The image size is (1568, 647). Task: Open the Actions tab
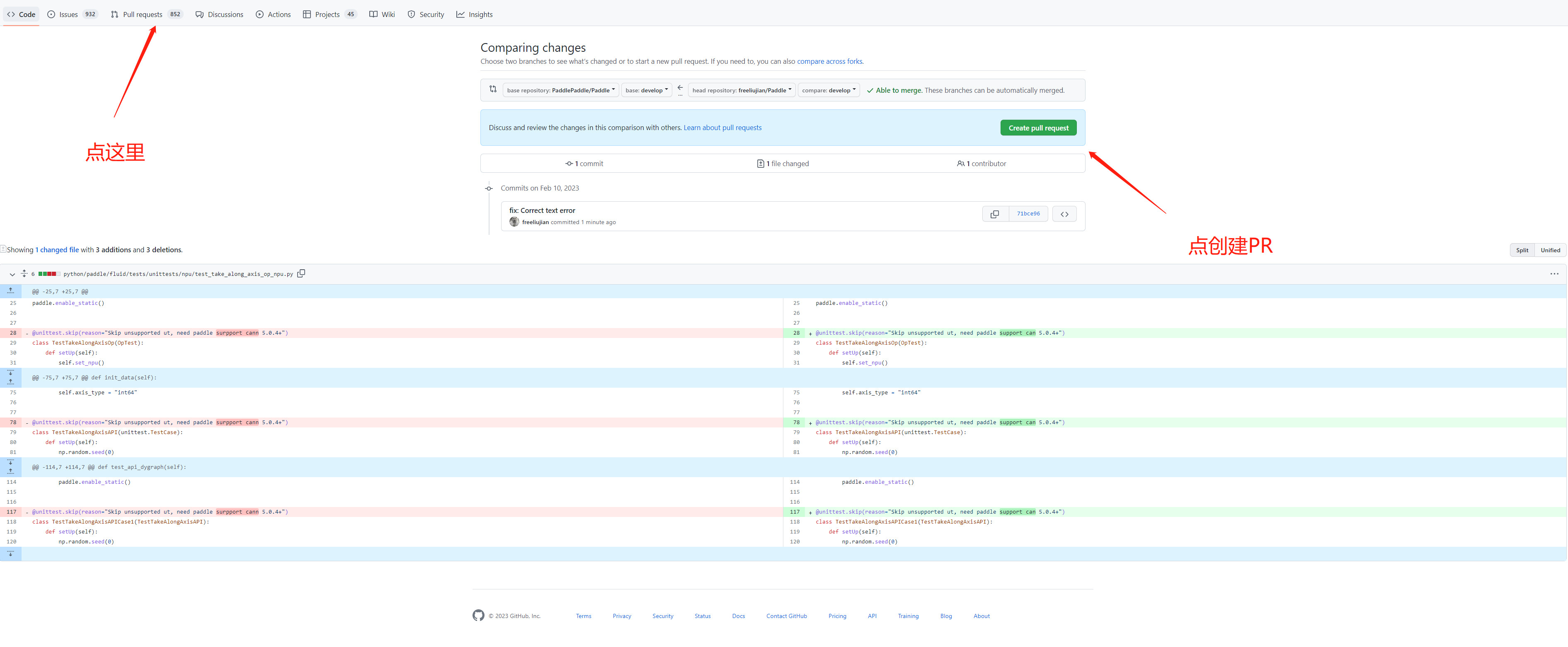pyautogui.click(x=273, y=14)
